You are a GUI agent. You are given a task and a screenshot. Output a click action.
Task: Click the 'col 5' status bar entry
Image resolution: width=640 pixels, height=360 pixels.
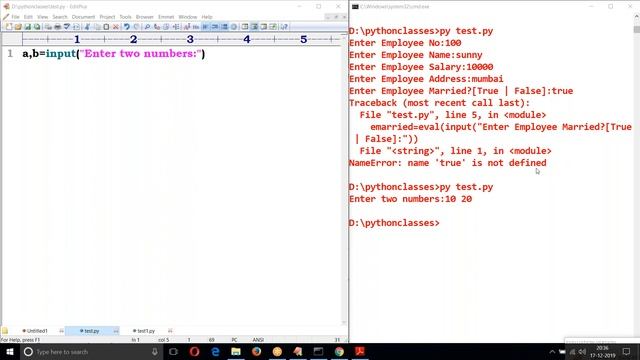coord(164,340)
